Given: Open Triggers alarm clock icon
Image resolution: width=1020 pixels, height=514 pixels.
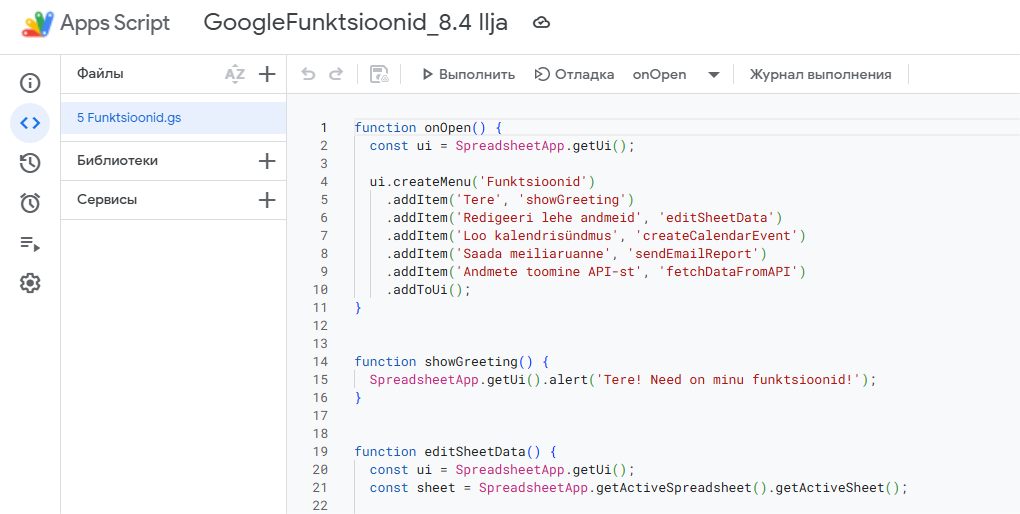Looking at the screenshot, I should (x=30, y=203).
